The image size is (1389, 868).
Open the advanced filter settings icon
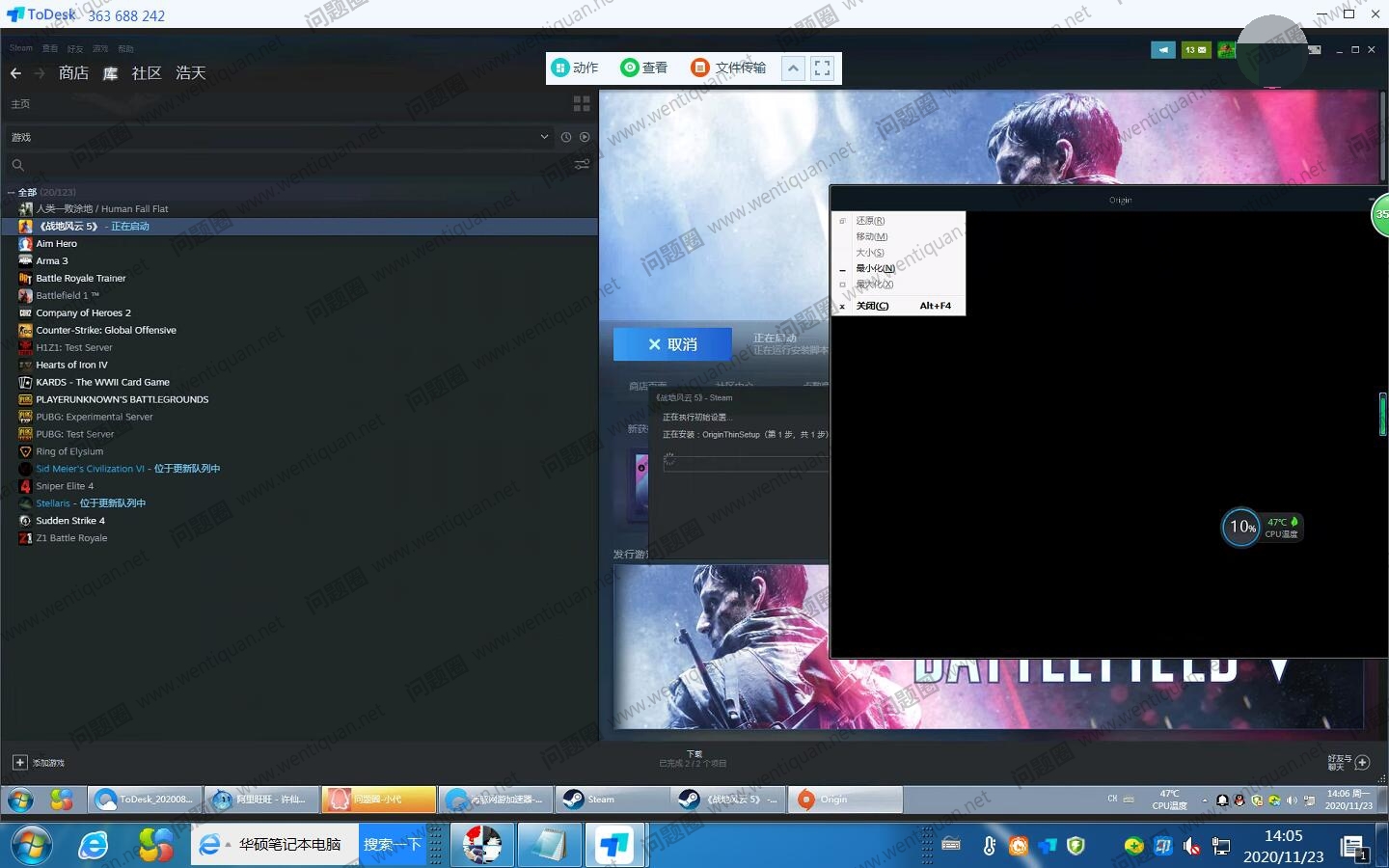click(x=582, y=165)
